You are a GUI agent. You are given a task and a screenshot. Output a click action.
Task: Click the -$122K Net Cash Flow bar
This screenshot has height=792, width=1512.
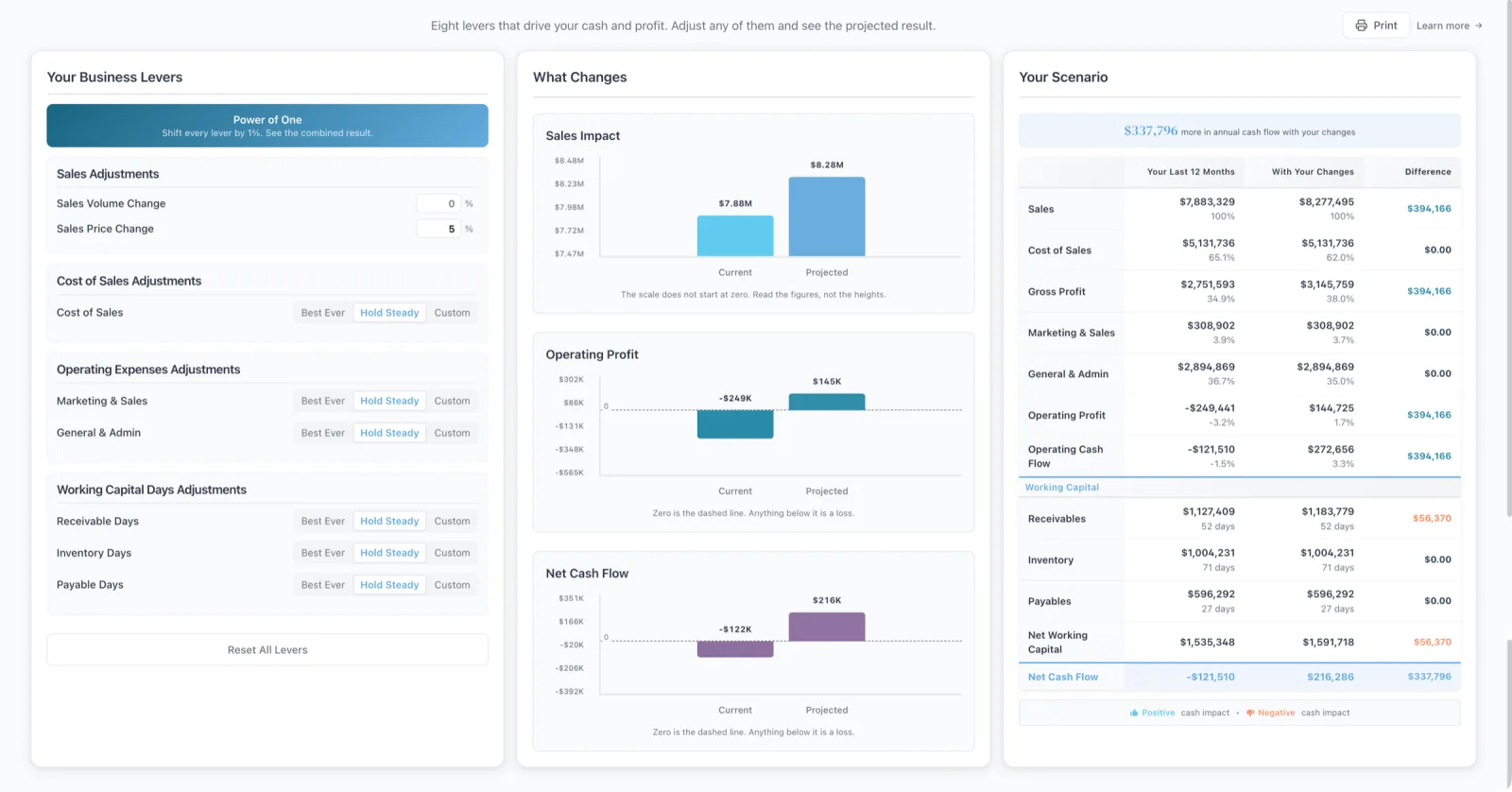735,649
